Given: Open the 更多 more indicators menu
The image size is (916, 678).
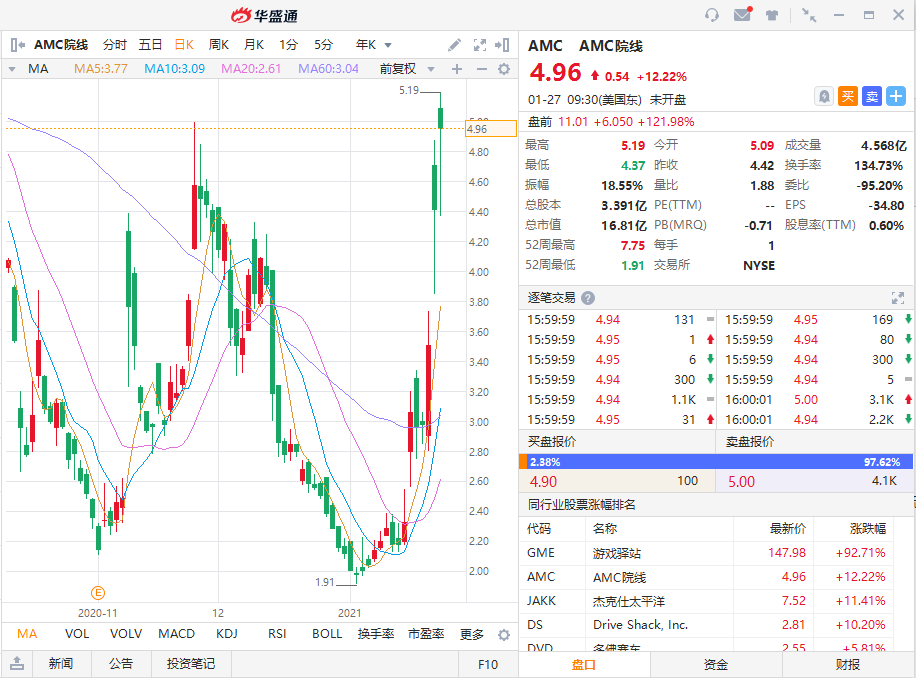Looking at the screenshot, I should tap(472, 634).
